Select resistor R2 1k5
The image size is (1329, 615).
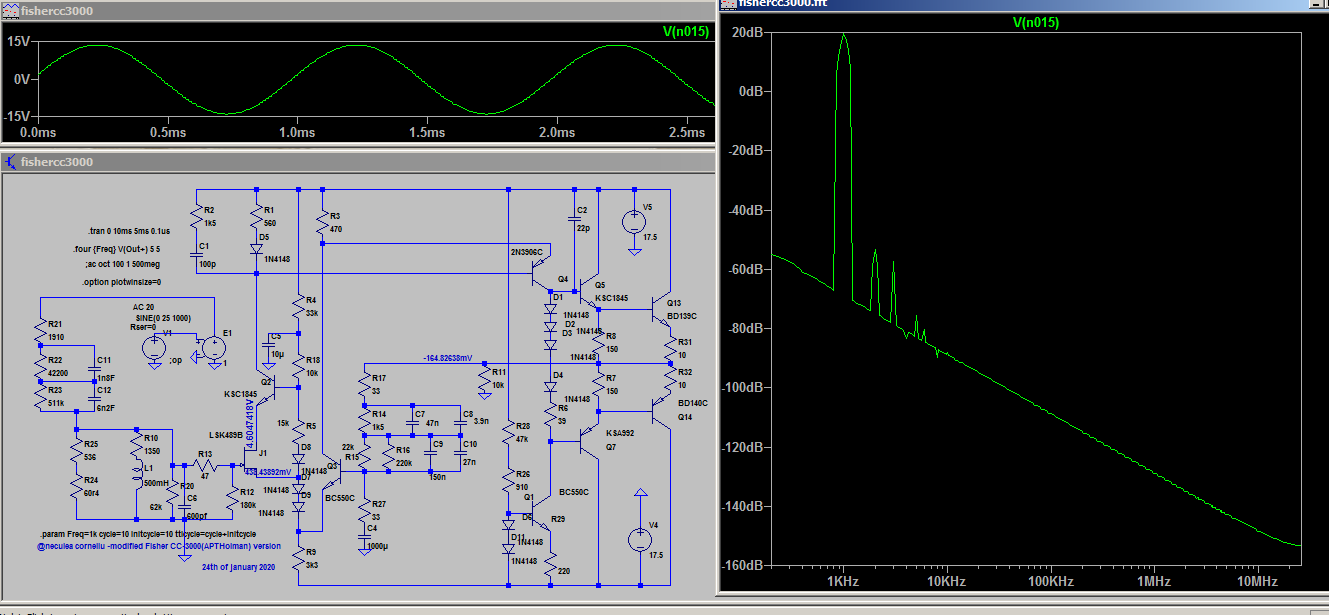(x=195, y=217)
